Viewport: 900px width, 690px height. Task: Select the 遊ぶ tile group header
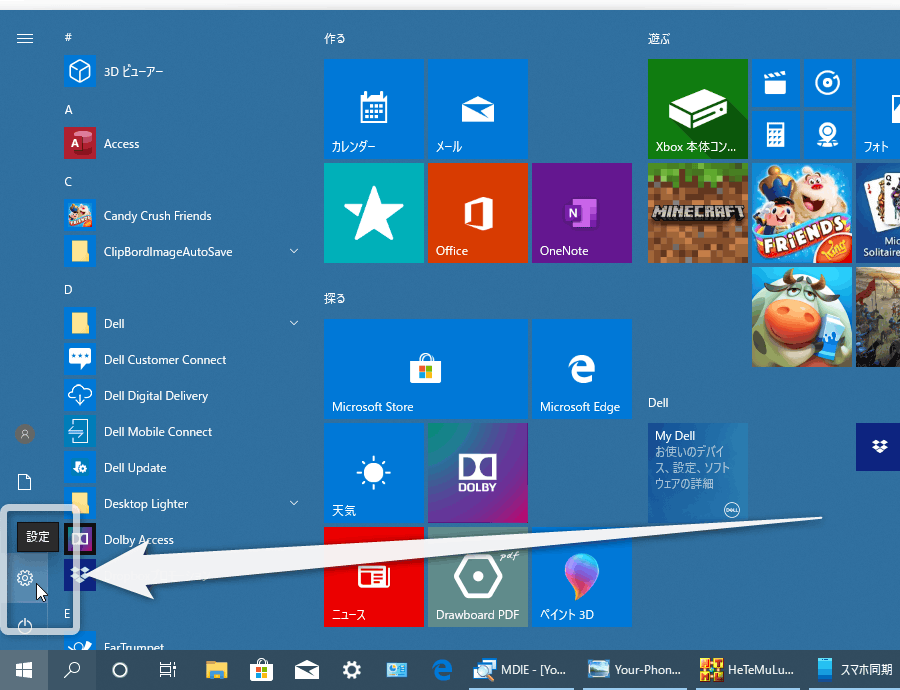659,38
